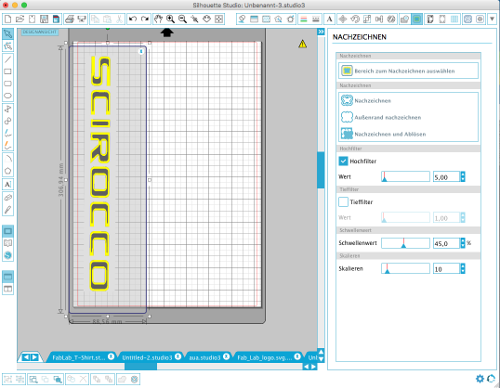This screenshot has height=388, width=500.
Task: Select the Pan hand tool
Action: [158, 19]
